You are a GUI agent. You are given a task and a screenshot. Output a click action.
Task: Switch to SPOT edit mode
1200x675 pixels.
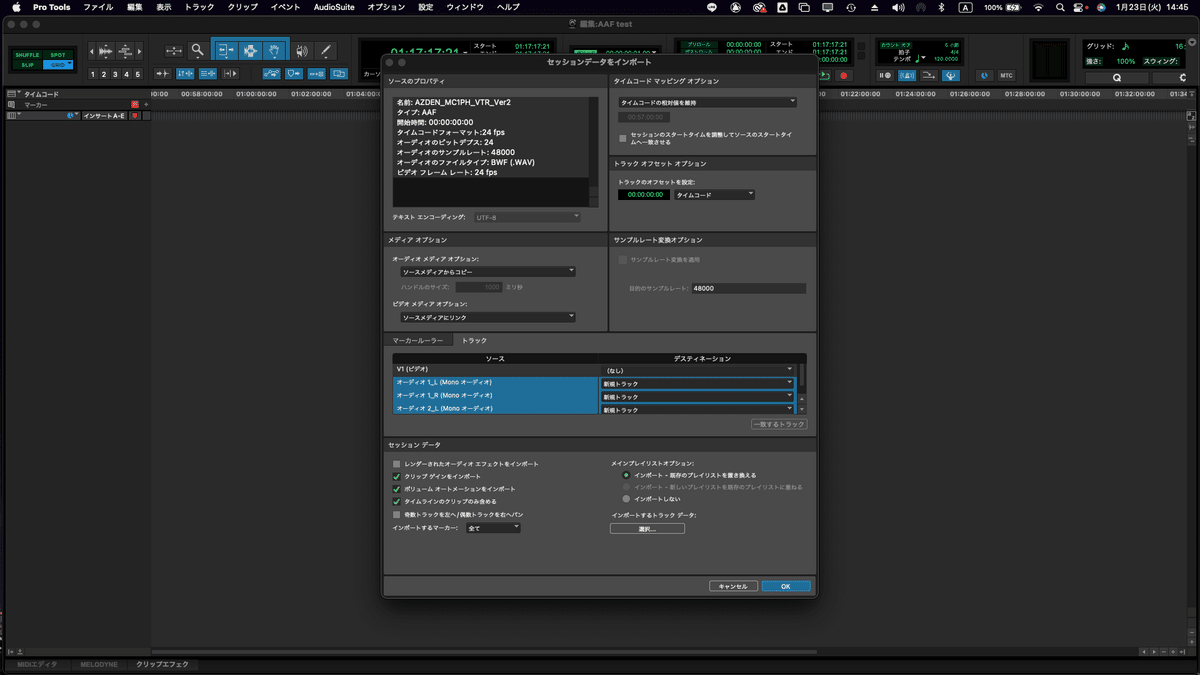pos(58,55)
